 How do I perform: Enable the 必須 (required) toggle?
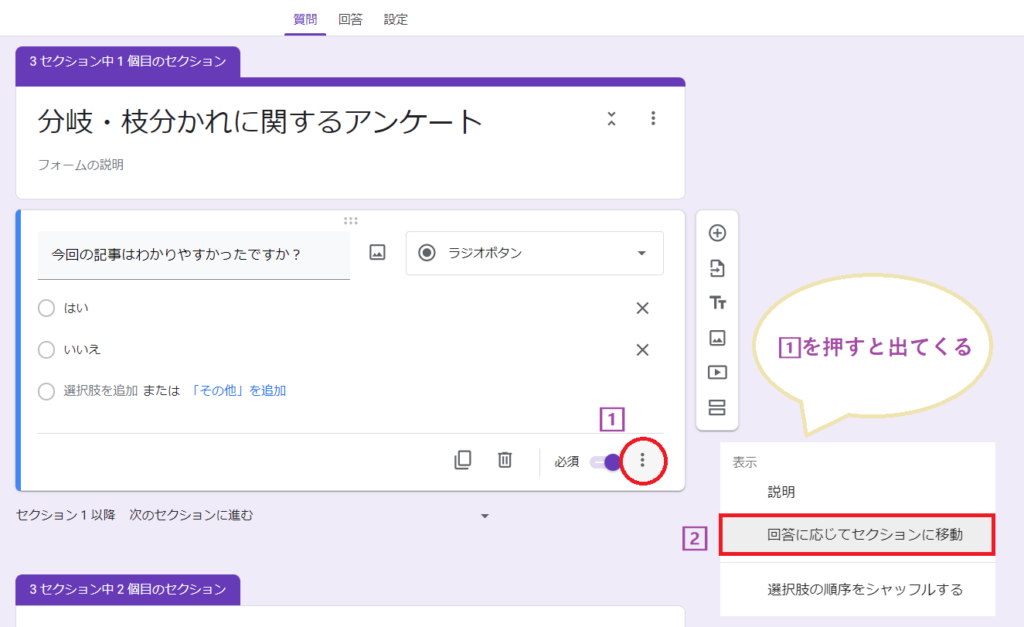[610, 460]
